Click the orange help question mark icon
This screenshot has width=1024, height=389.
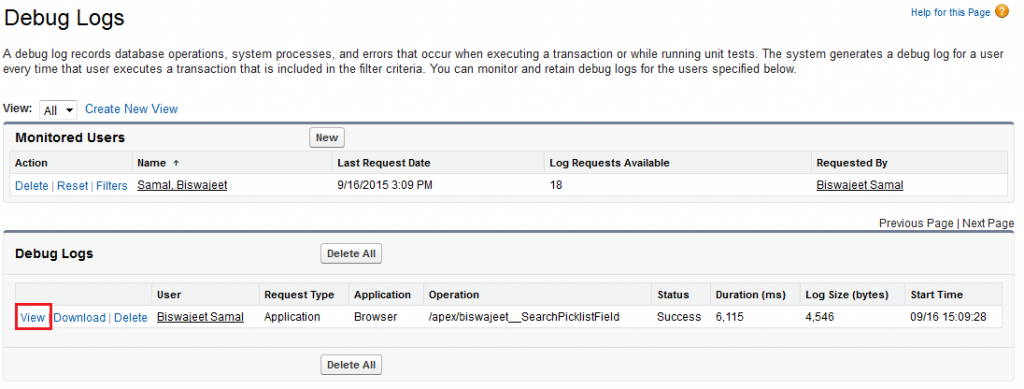[1002, 12]
